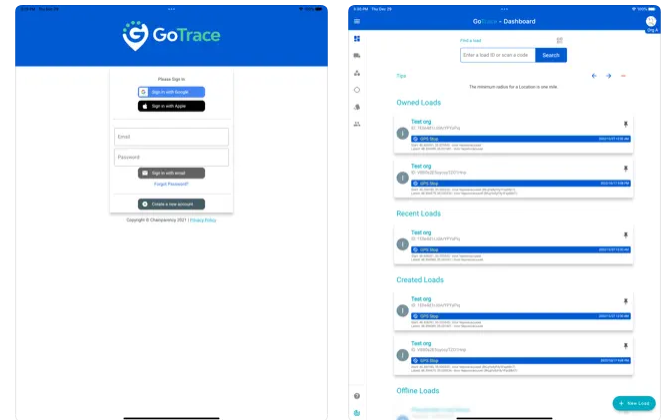
Task: Open second Test org load in Owned Loads
Action: (421, 166)
